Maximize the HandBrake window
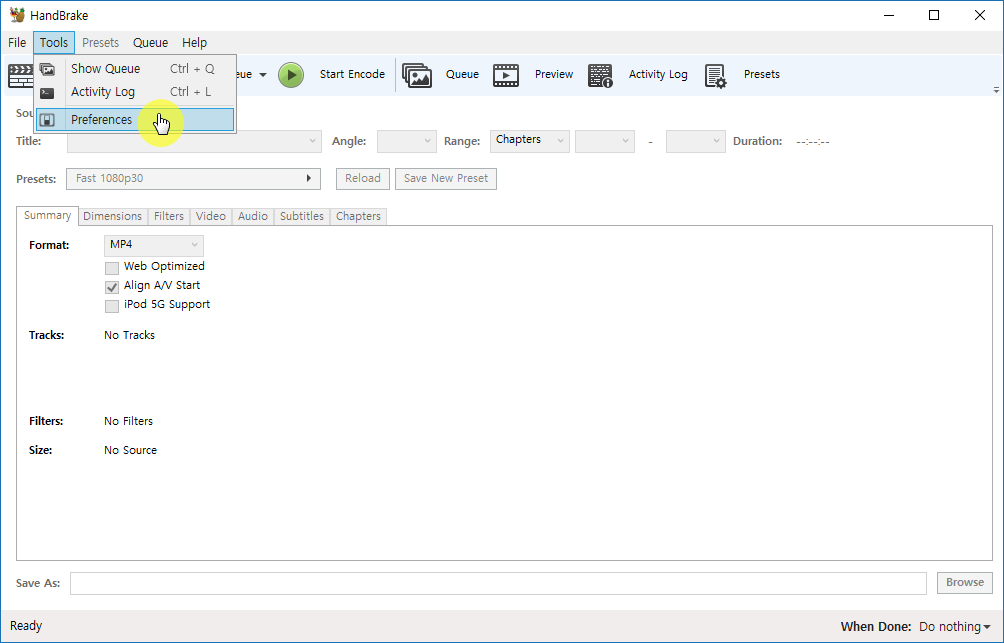Screen dimensions: 1004x643 [934, 15]
